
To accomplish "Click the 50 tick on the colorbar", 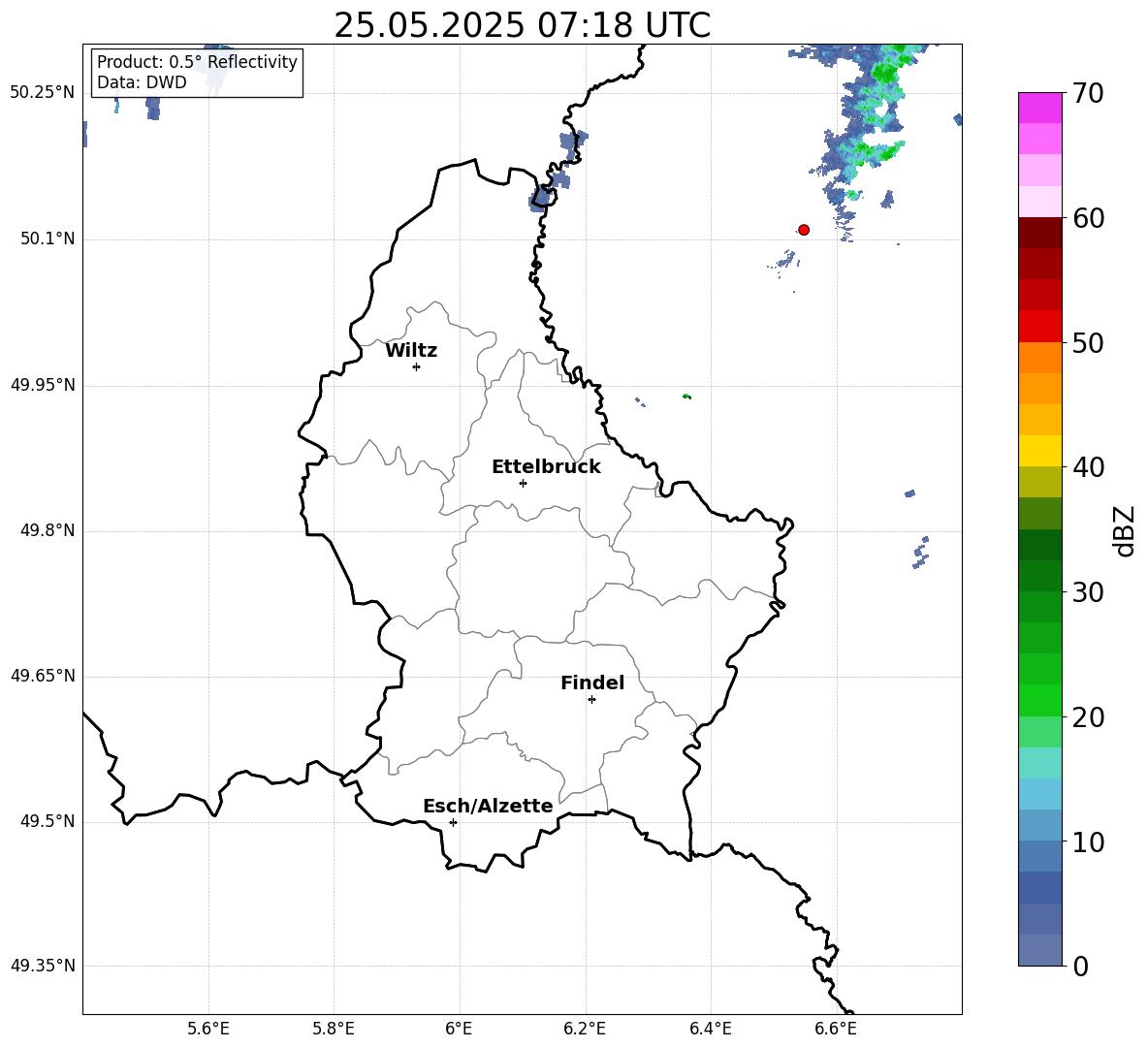I will tap(1088, 342).
